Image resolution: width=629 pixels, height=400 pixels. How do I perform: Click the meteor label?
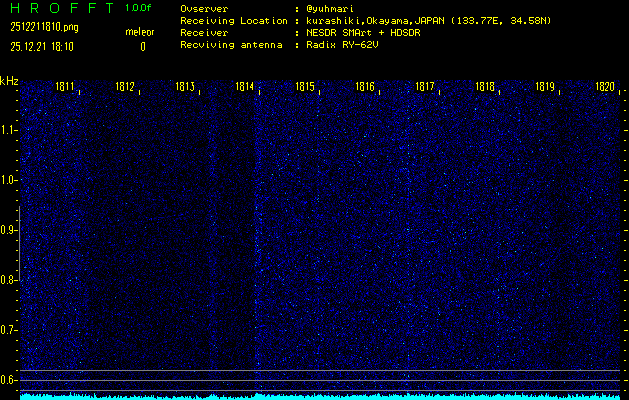(140, 32)
